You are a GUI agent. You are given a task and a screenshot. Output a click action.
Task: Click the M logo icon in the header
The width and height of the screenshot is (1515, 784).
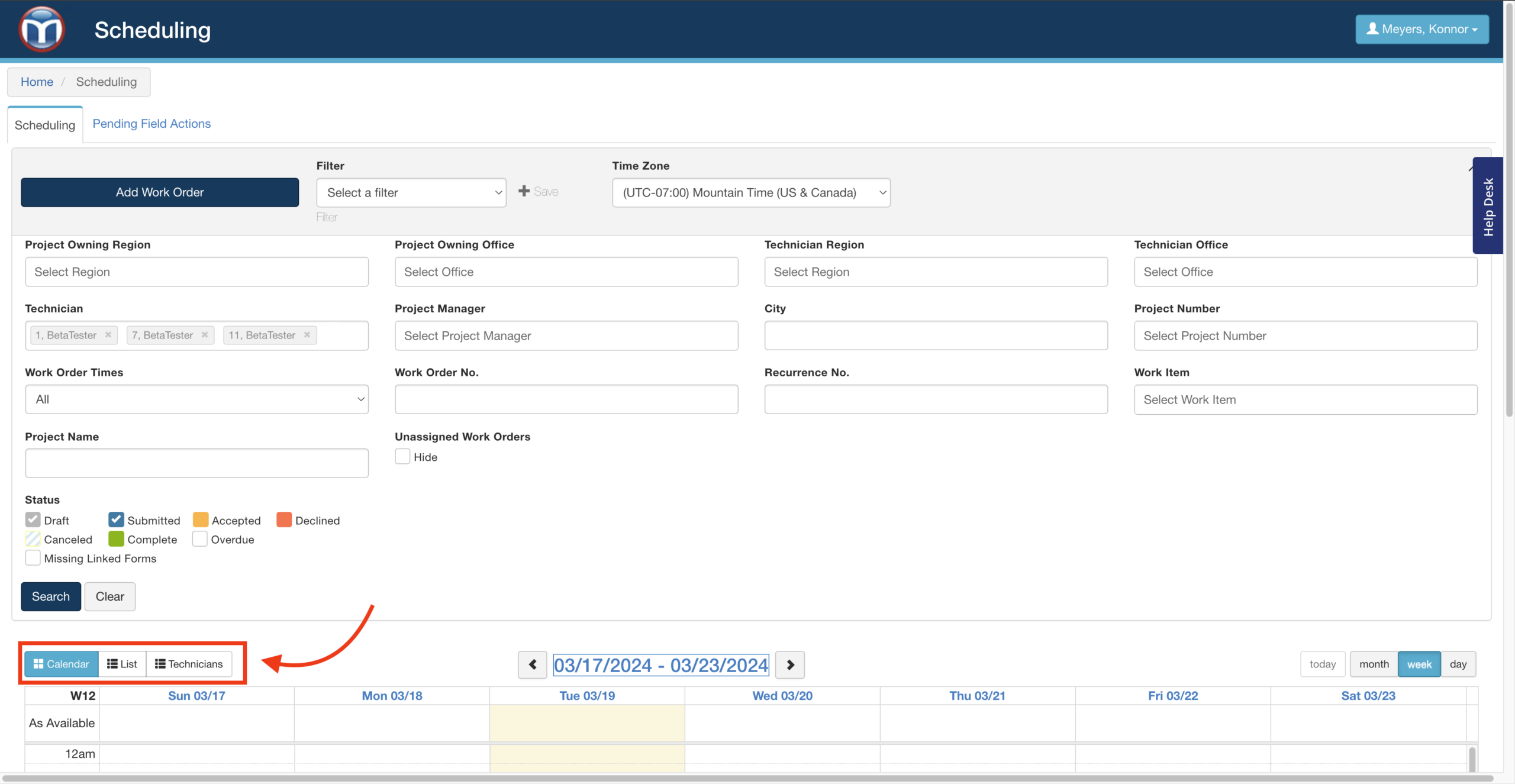point(41,30)
